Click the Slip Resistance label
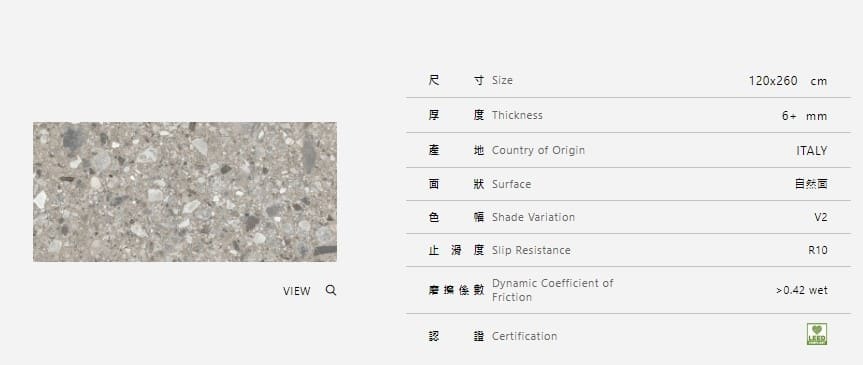Image resolution: width=863 pixels, height=365 pixels. point(531,250)
